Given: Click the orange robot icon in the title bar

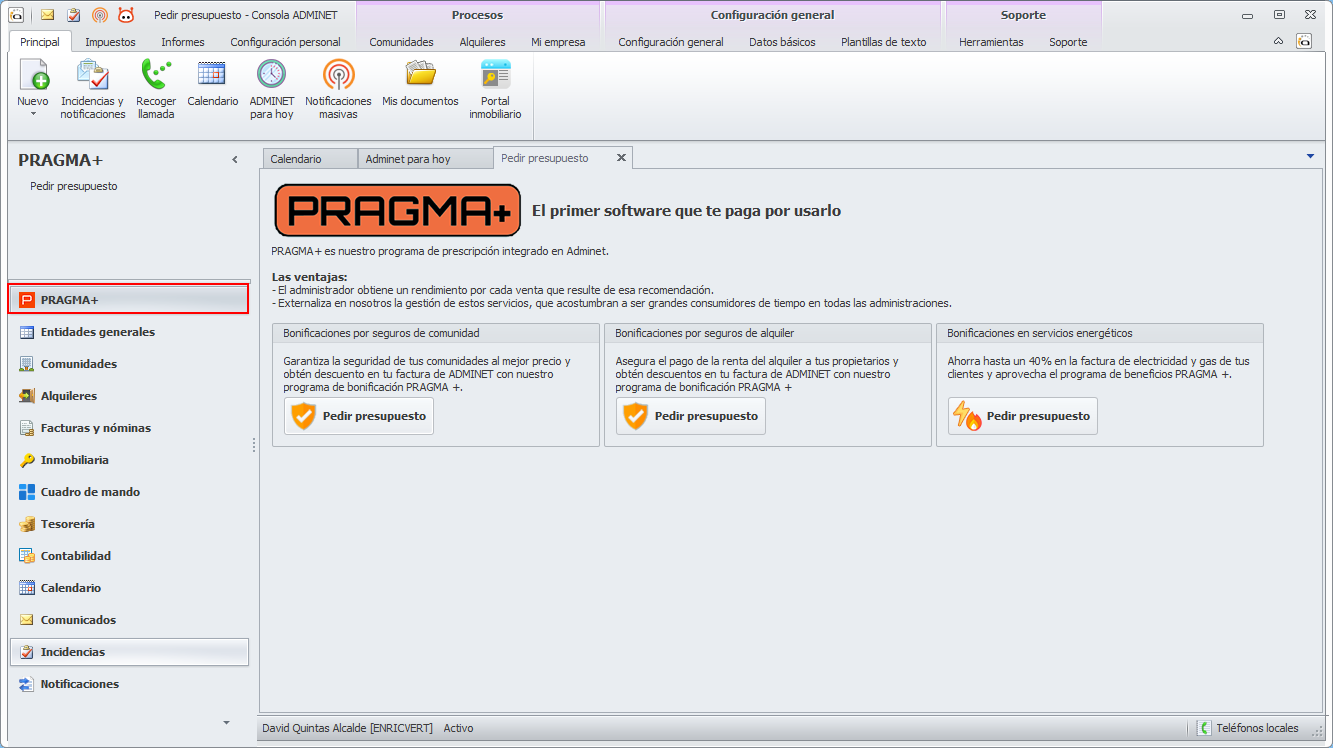Looking at the screenshot, I should pos(126,15).
